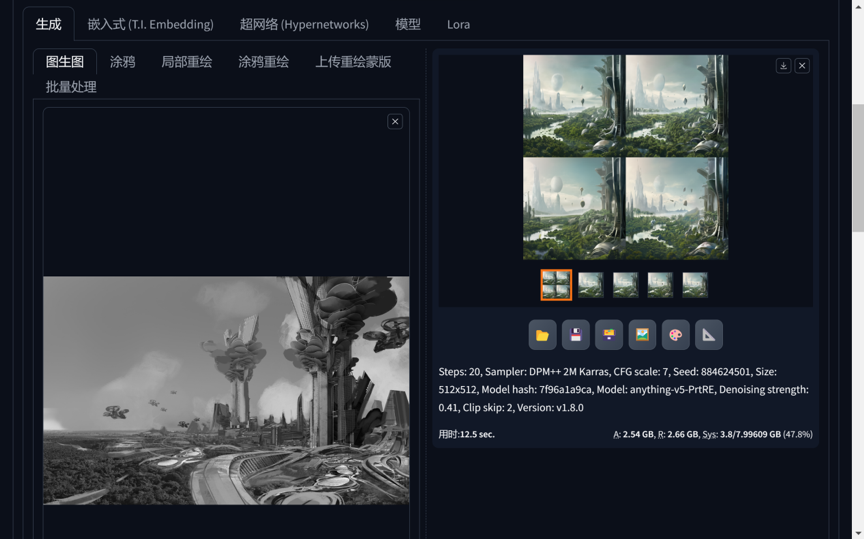864x539 pixels.
Task: Select the third gallery thumbnail
Action: point(625,285)
